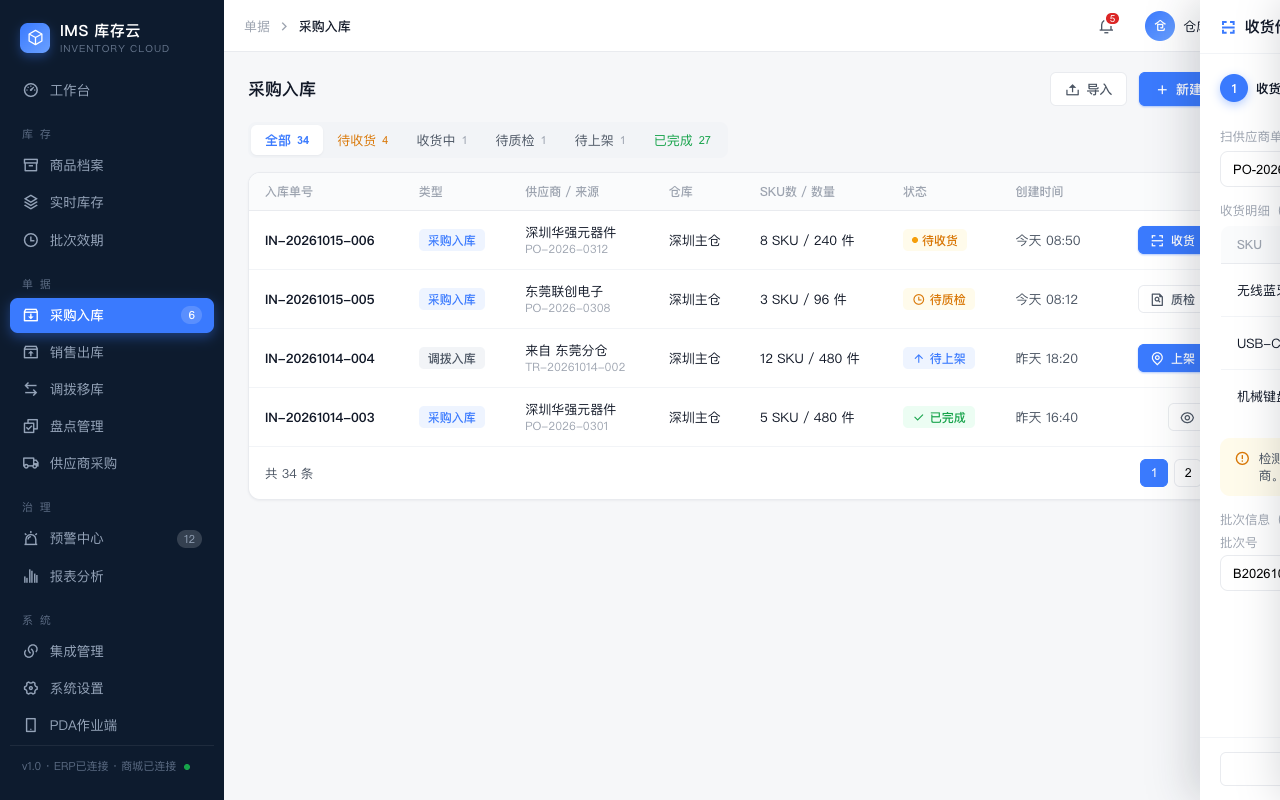Image resolution: width=1280 pixels, height=800 pixels.
Task: Open 系统设置 settings
Action: (112, 688)
